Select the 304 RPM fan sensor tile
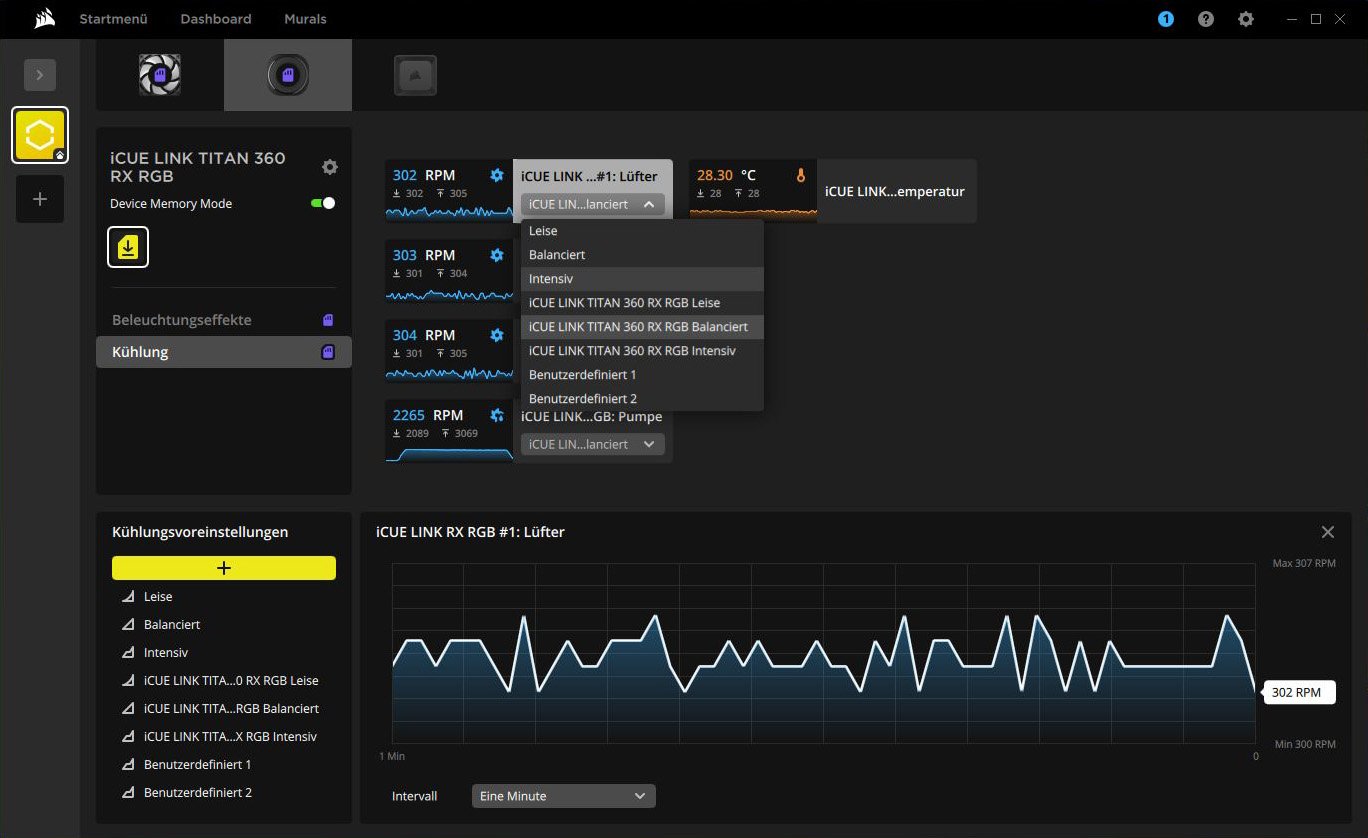The width and height of the screenshot is (1368, 838). coord(449,351)
